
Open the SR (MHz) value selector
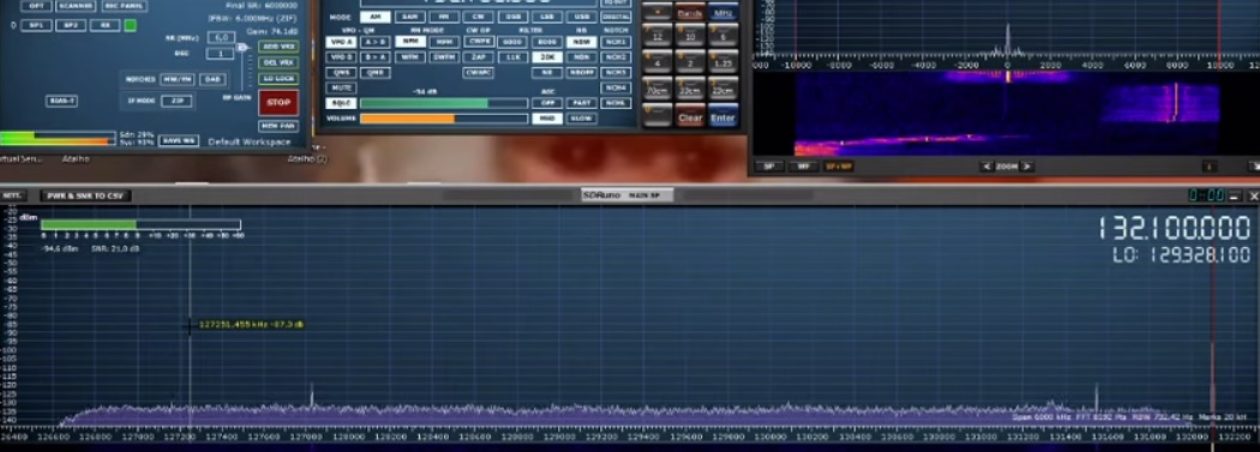coord(221,38)
